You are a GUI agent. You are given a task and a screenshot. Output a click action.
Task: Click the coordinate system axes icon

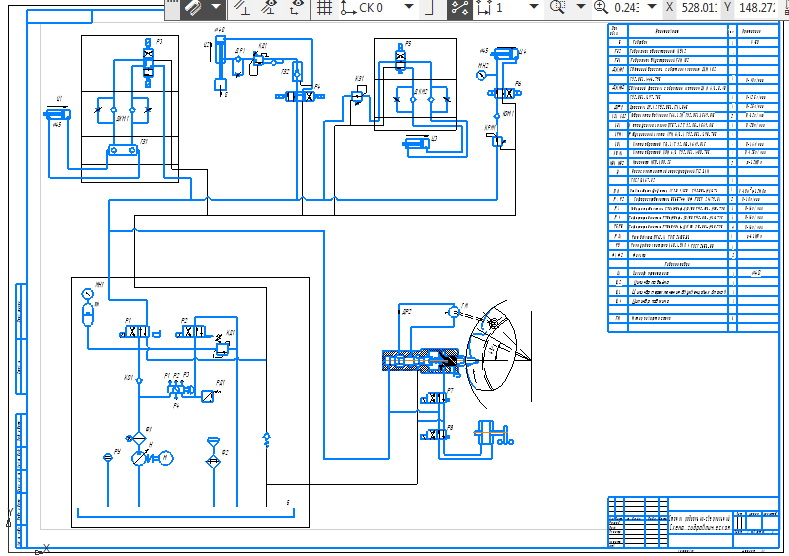tap(348, 8)
